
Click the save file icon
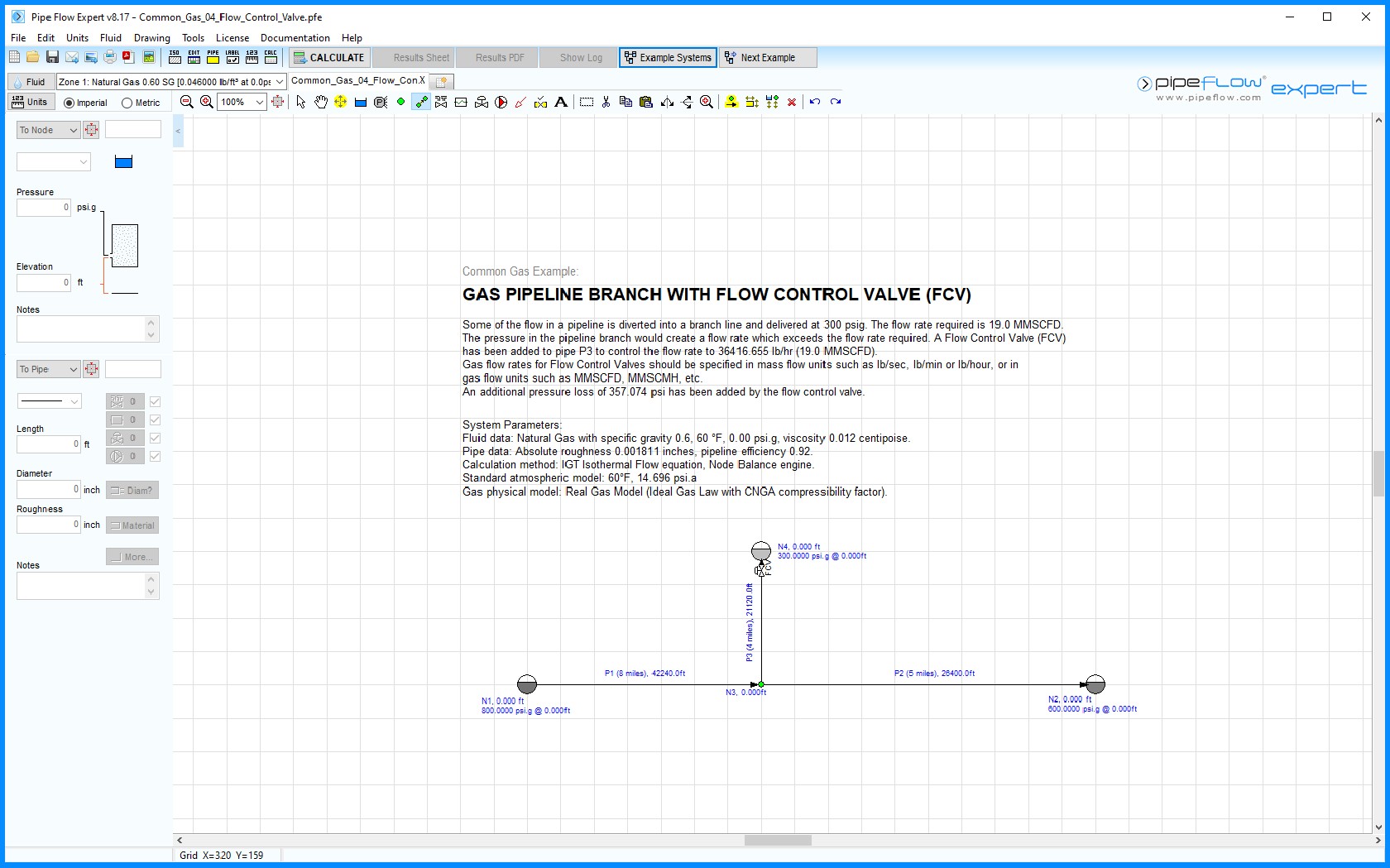point(52,57)
